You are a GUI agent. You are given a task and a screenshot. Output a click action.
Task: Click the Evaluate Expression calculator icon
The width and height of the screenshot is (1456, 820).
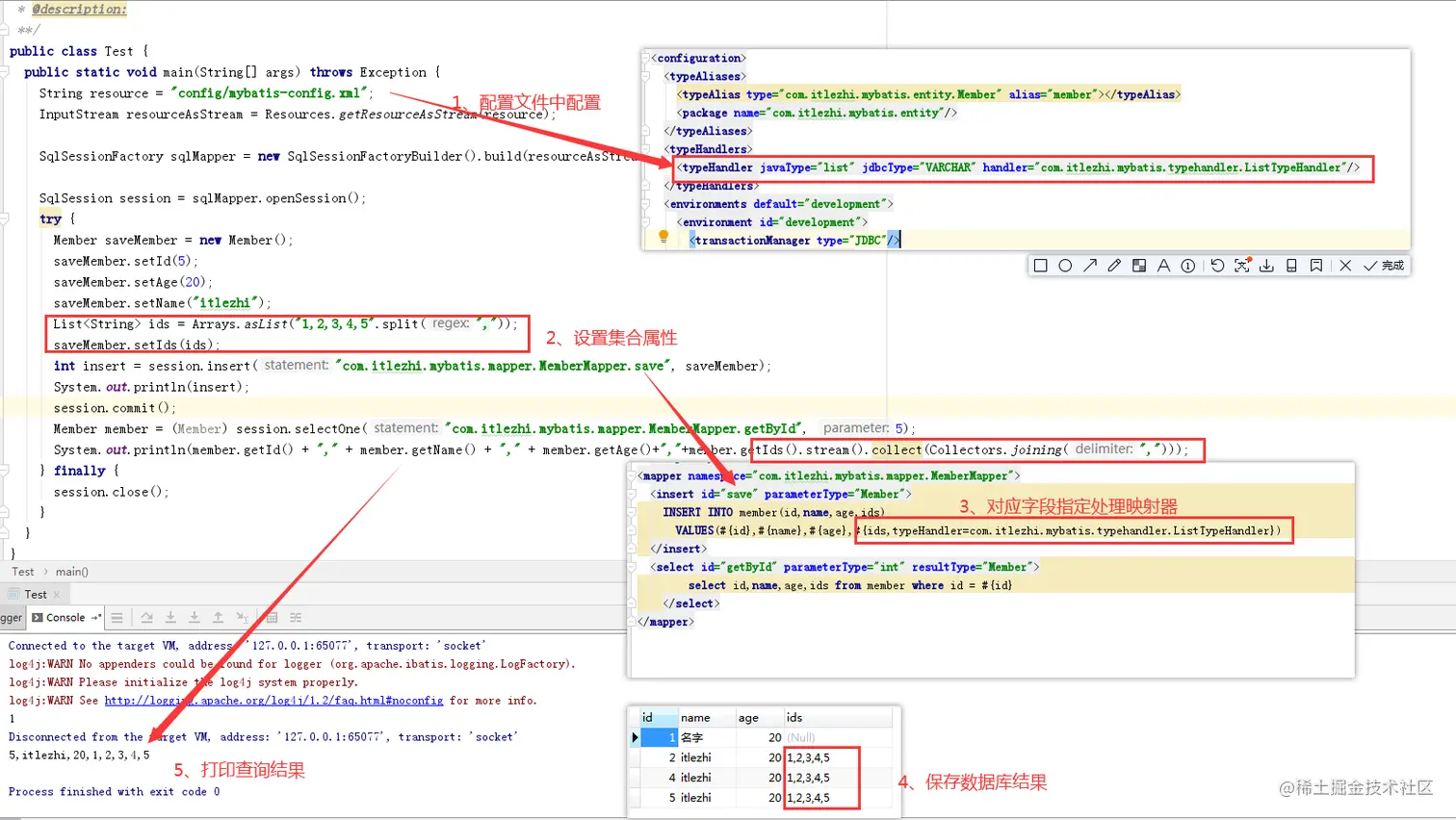tap(272, 618)
